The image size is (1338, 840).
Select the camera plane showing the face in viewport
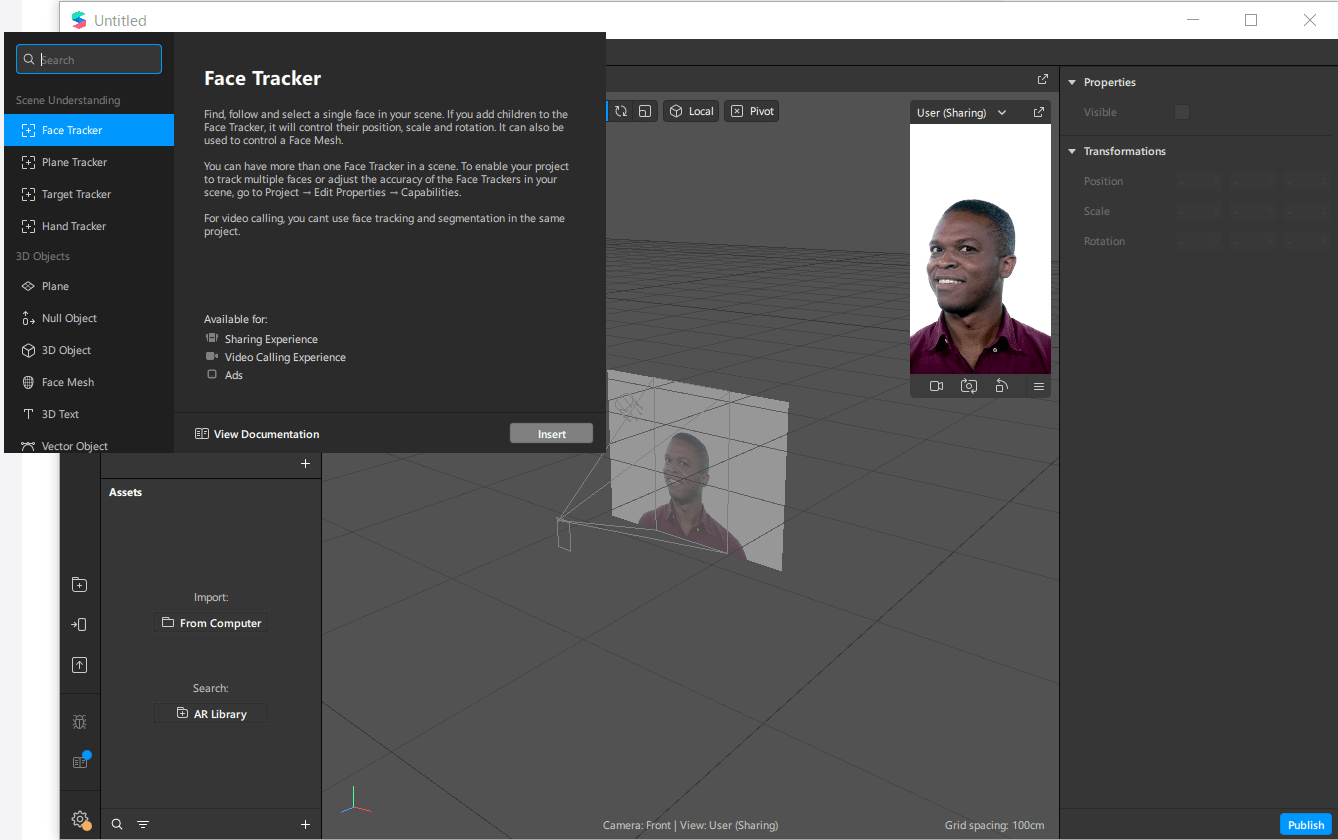coord(697,470)
